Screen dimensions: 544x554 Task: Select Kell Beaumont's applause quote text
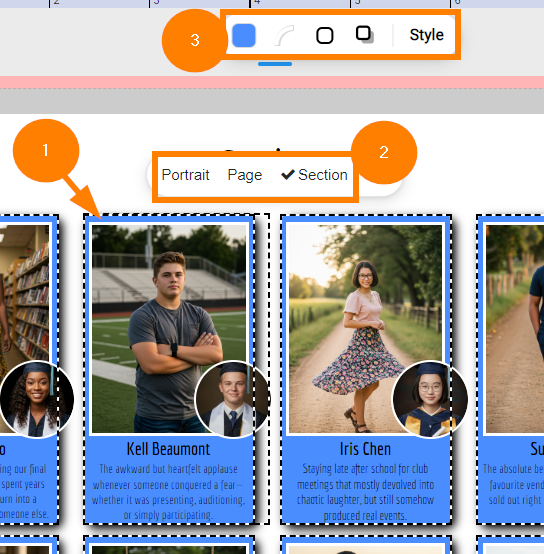[168, 491]
